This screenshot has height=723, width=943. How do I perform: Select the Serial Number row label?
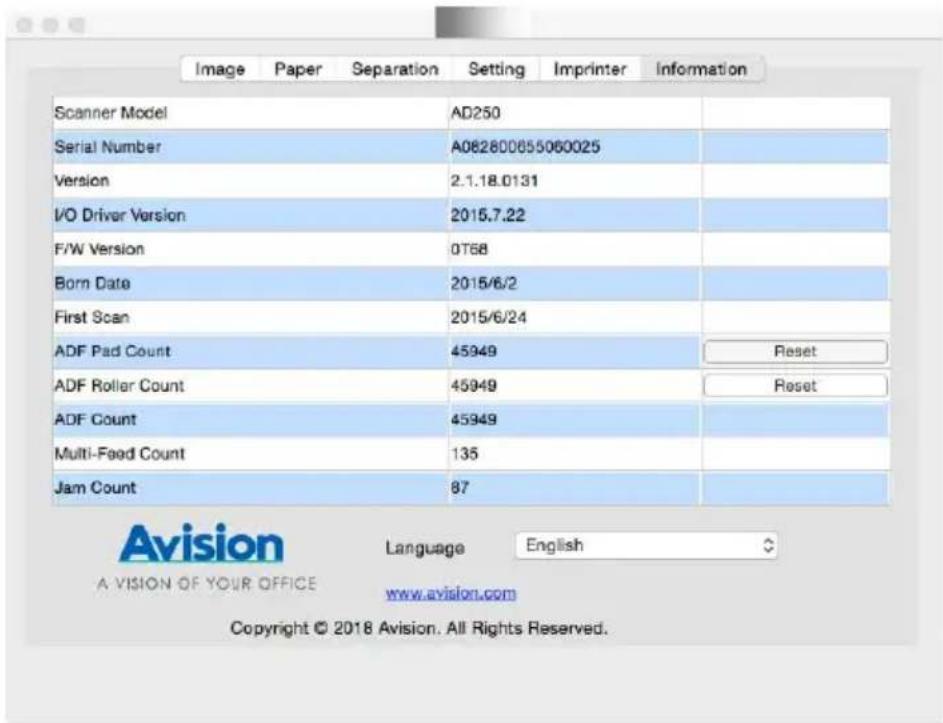(x=108, y=147)
